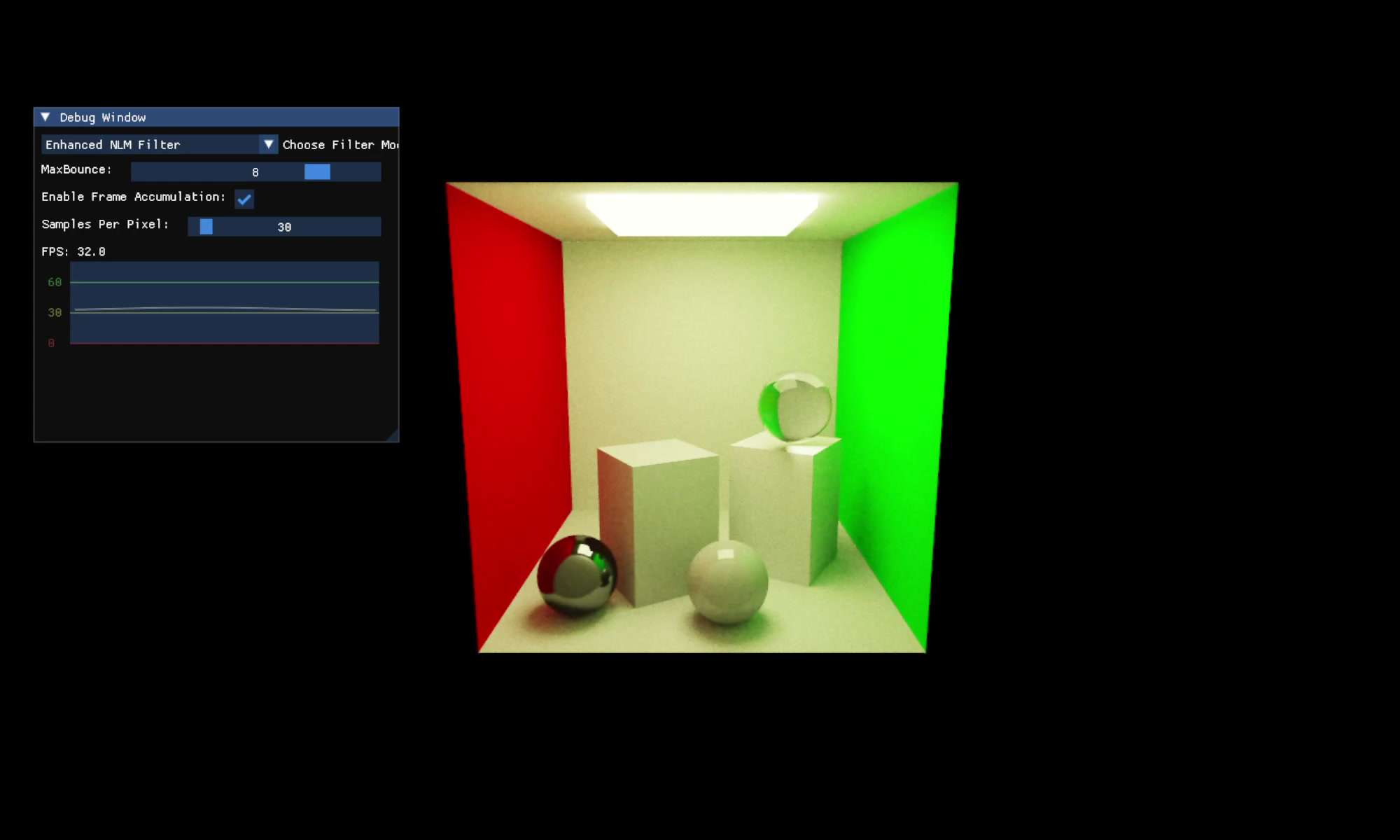The height and width of the screenshot is (840, 1400).
Task: Click the Samples Per Pixel slider handle
Action: coord(206,226)
